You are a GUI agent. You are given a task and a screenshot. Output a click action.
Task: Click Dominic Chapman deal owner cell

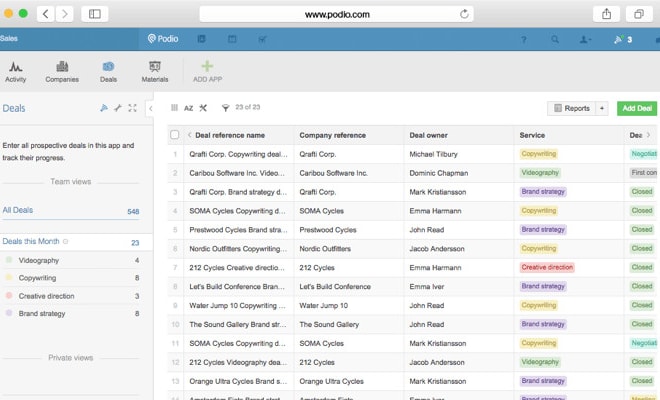coord(439,173)
